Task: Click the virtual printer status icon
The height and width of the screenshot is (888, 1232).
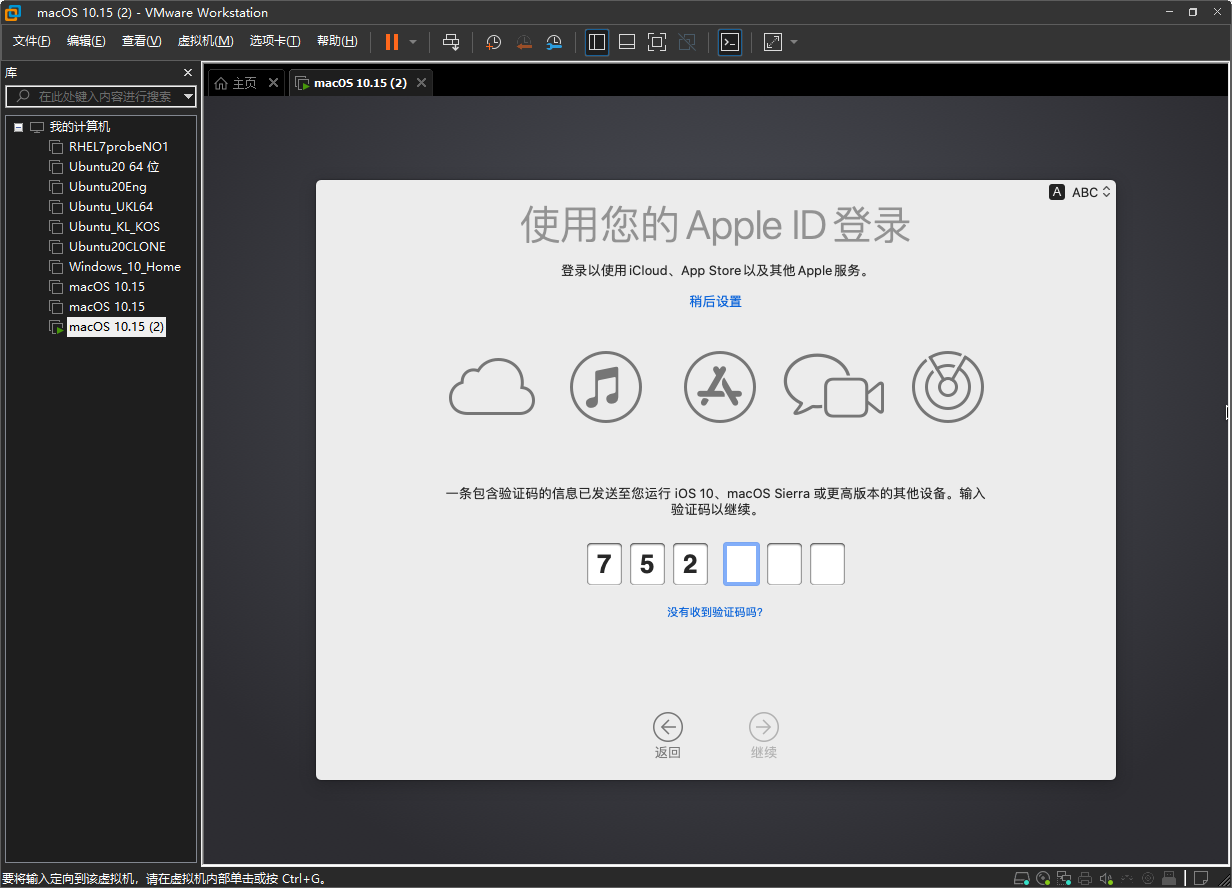Action: [x=1084, y=877]
